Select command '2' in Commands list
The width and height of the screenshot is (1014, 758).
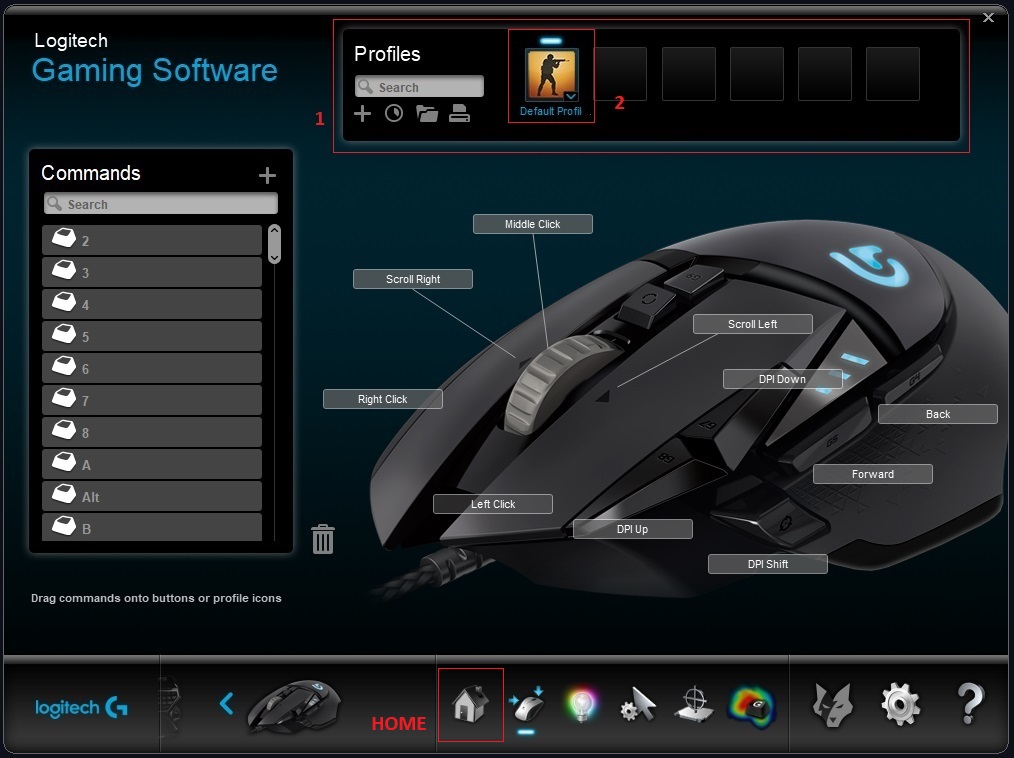[152, 240]
